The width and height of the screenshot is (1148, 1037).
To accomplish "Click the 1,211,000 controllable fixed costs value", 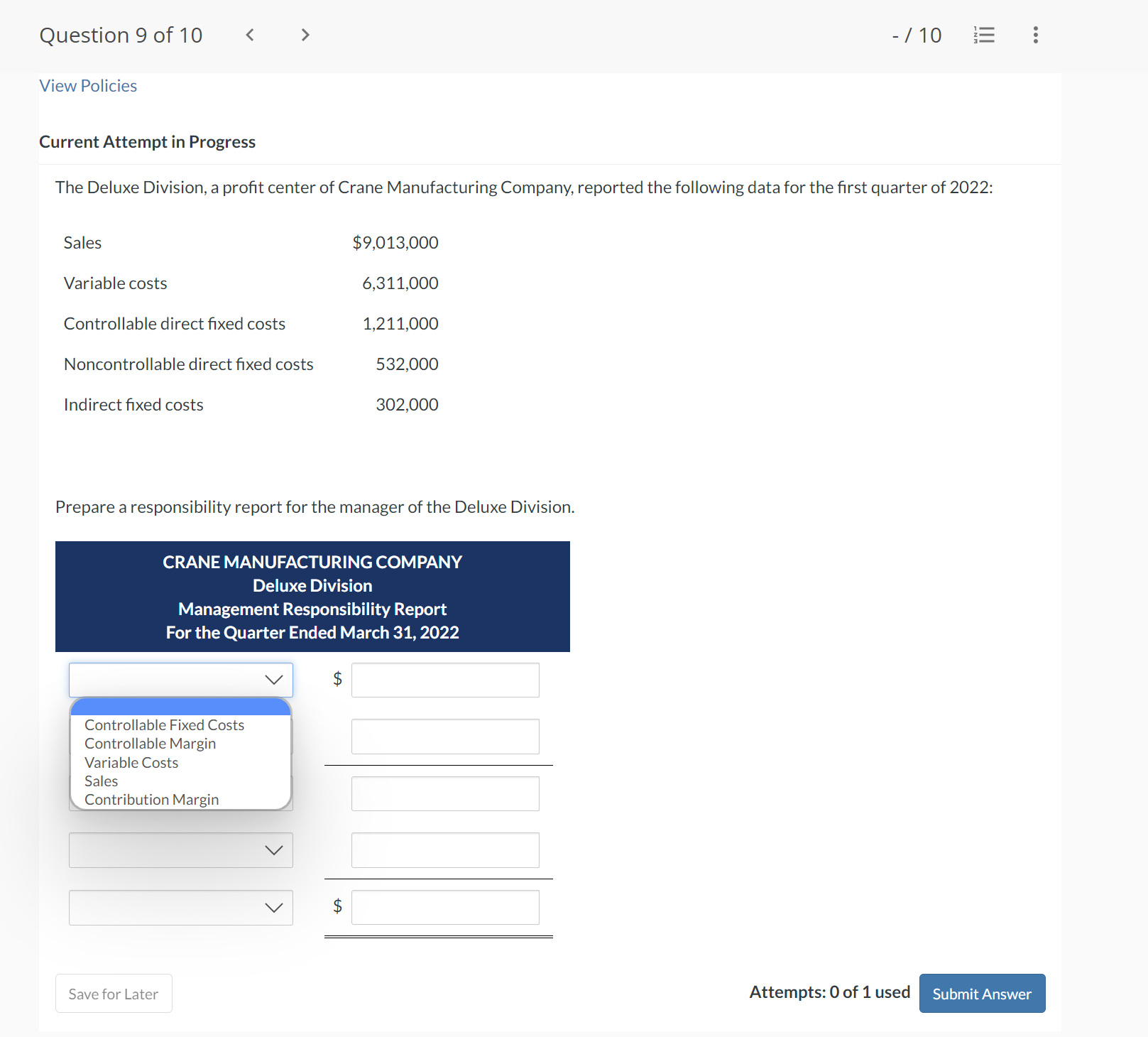I will coord(400,324).
